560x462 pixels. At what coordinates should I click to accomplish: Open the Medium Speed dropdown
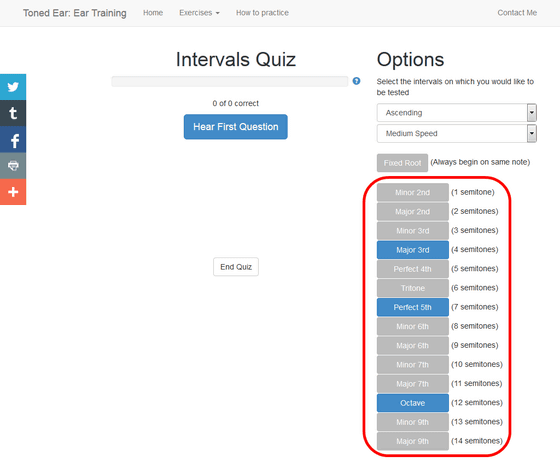[456, 134]
